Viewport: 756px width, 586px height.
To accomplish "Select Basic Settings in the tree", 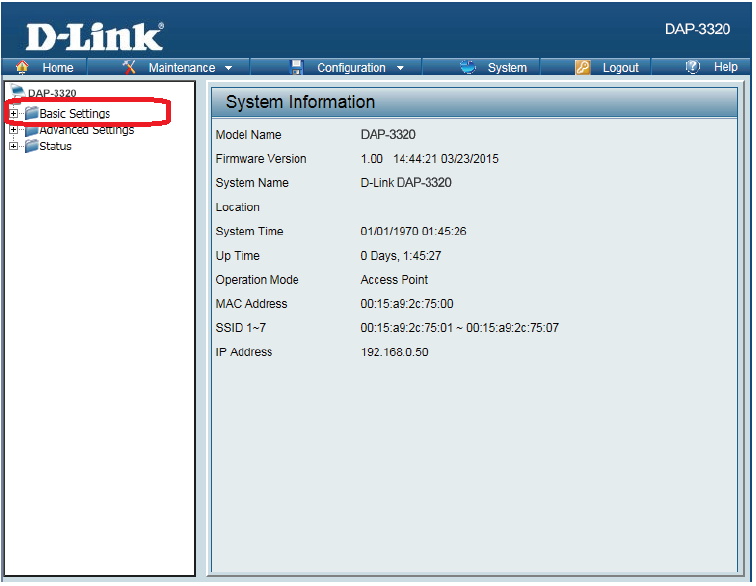I will click(x=75, y=114).
